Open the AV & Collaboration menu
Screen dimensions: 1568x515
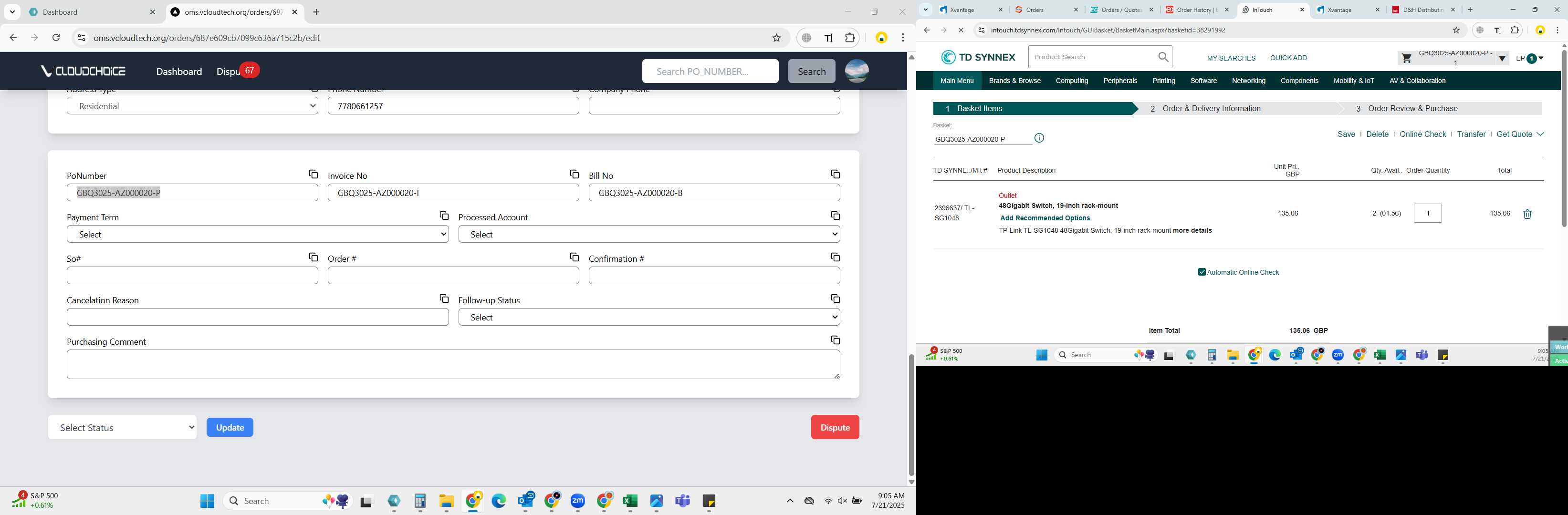click(1417, 81)
